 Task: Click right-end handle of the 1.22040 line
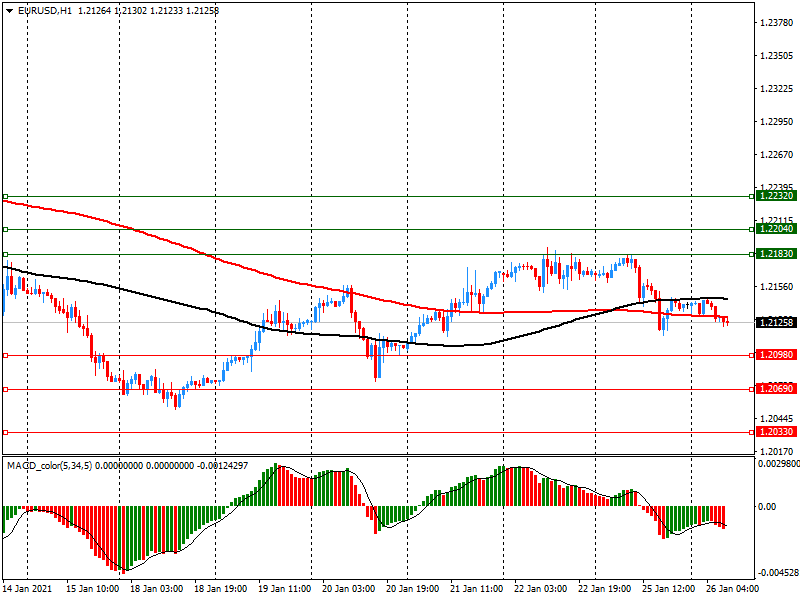751,230
